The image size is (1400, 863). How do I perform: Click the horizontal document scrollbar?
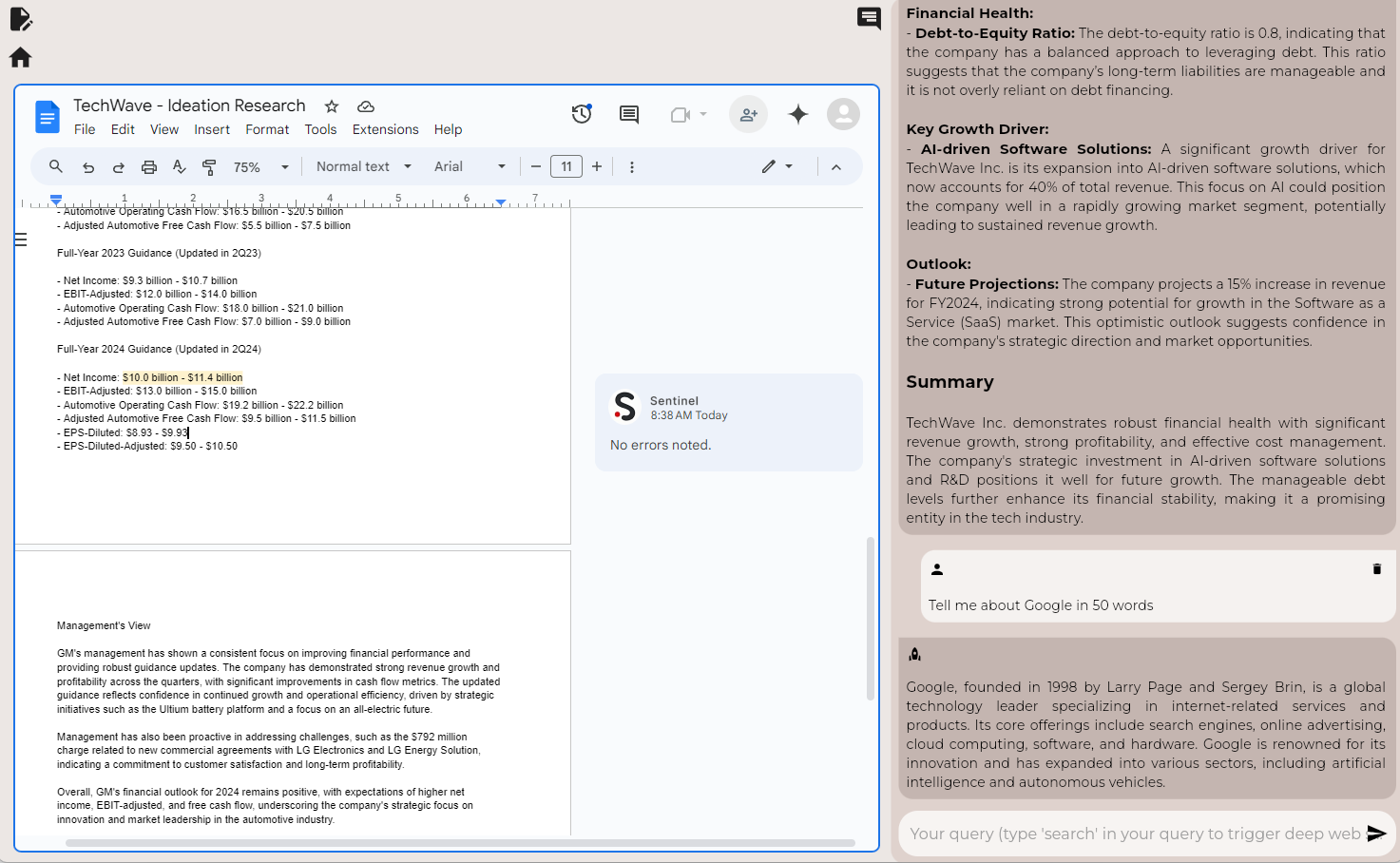[460, 842]
